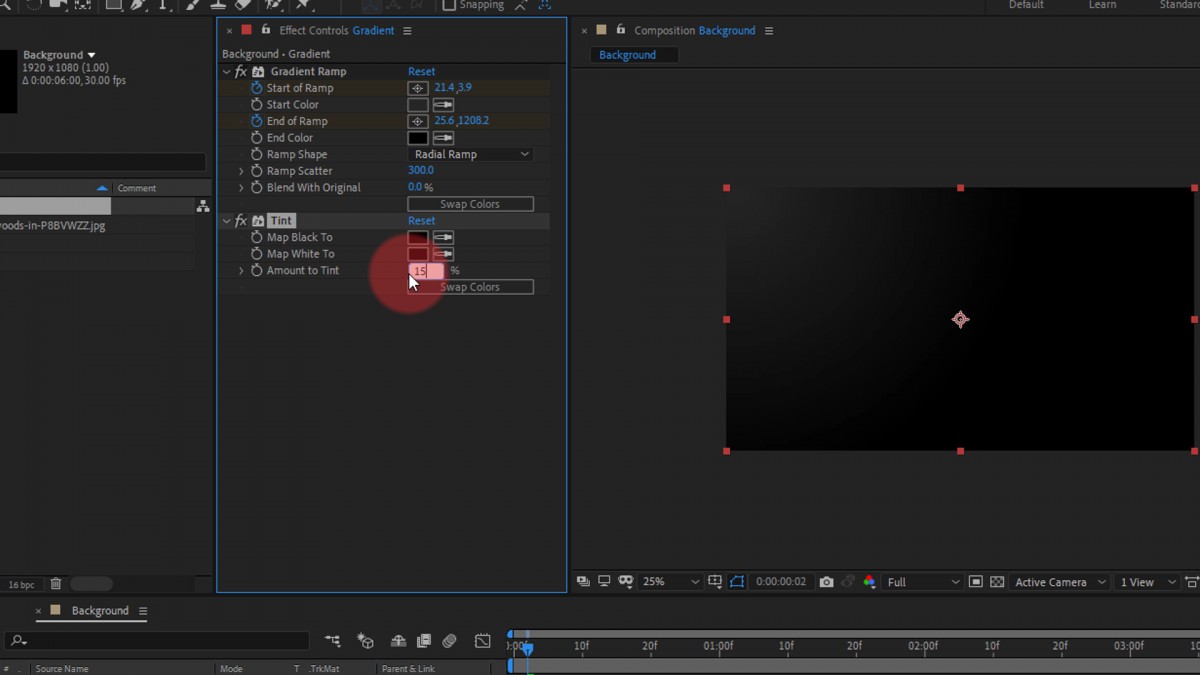The width and height of the screenshot is (1200, 675).
Task: Open grid and guide options
Action: coord(715,582)
